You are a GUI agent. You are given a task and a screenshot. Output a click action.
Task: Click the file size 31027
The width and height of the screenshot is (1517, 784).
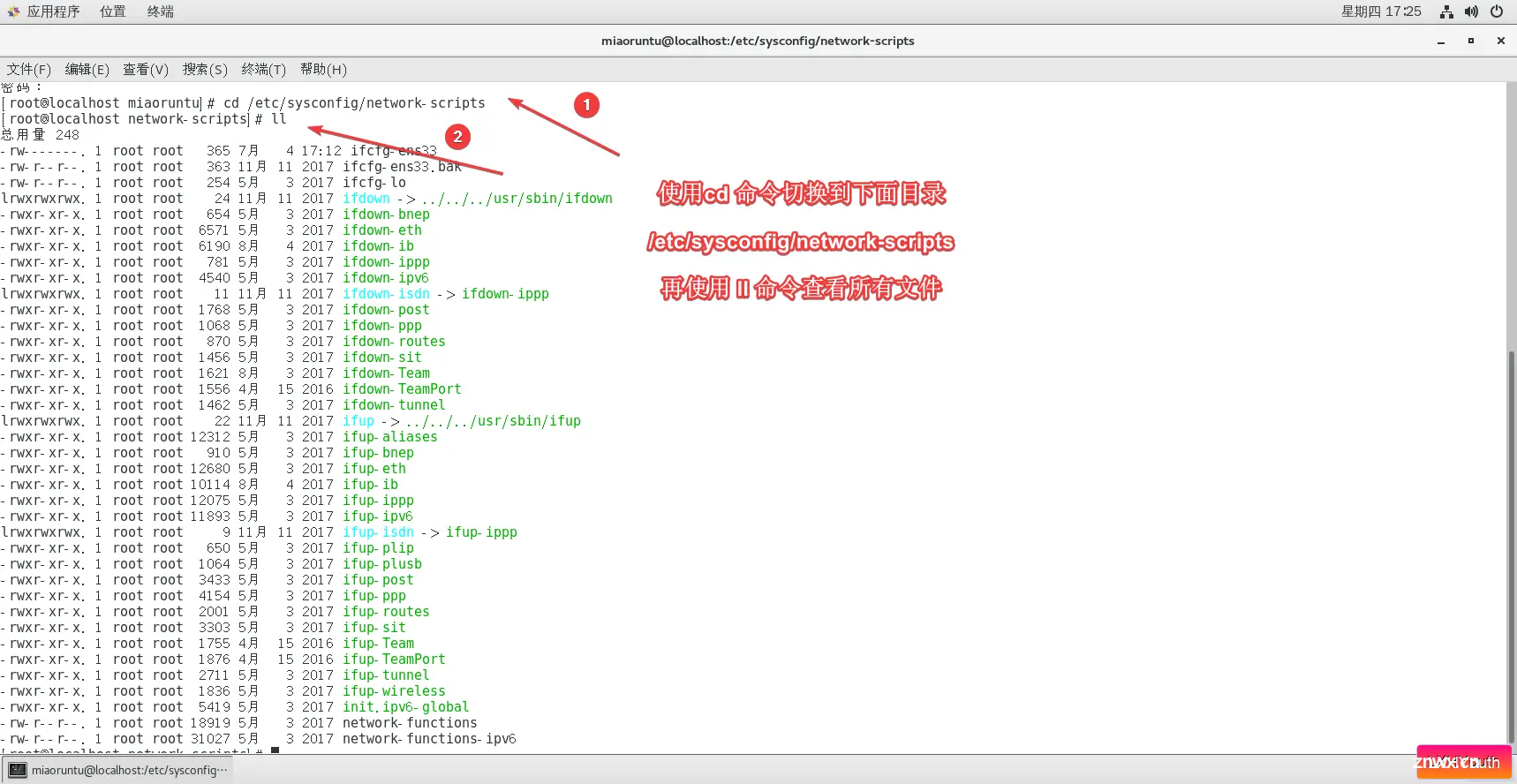pyautogui.click(x=210, y=739)
